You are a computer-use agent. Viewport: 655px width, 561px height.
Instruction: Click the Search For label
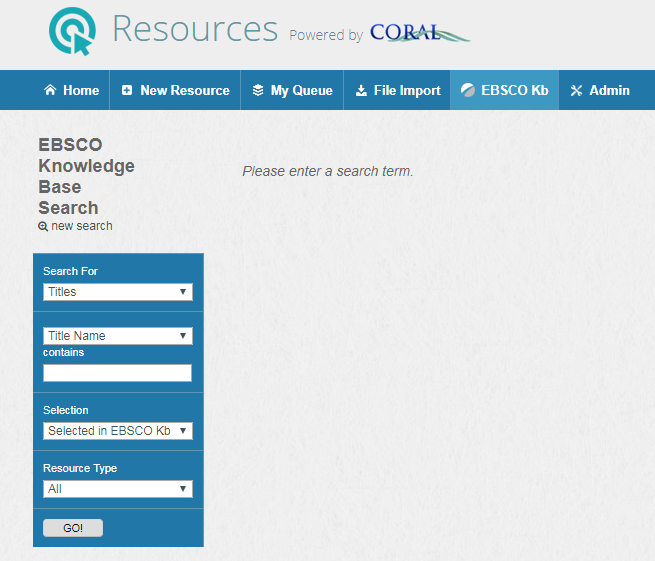(70, 271)
